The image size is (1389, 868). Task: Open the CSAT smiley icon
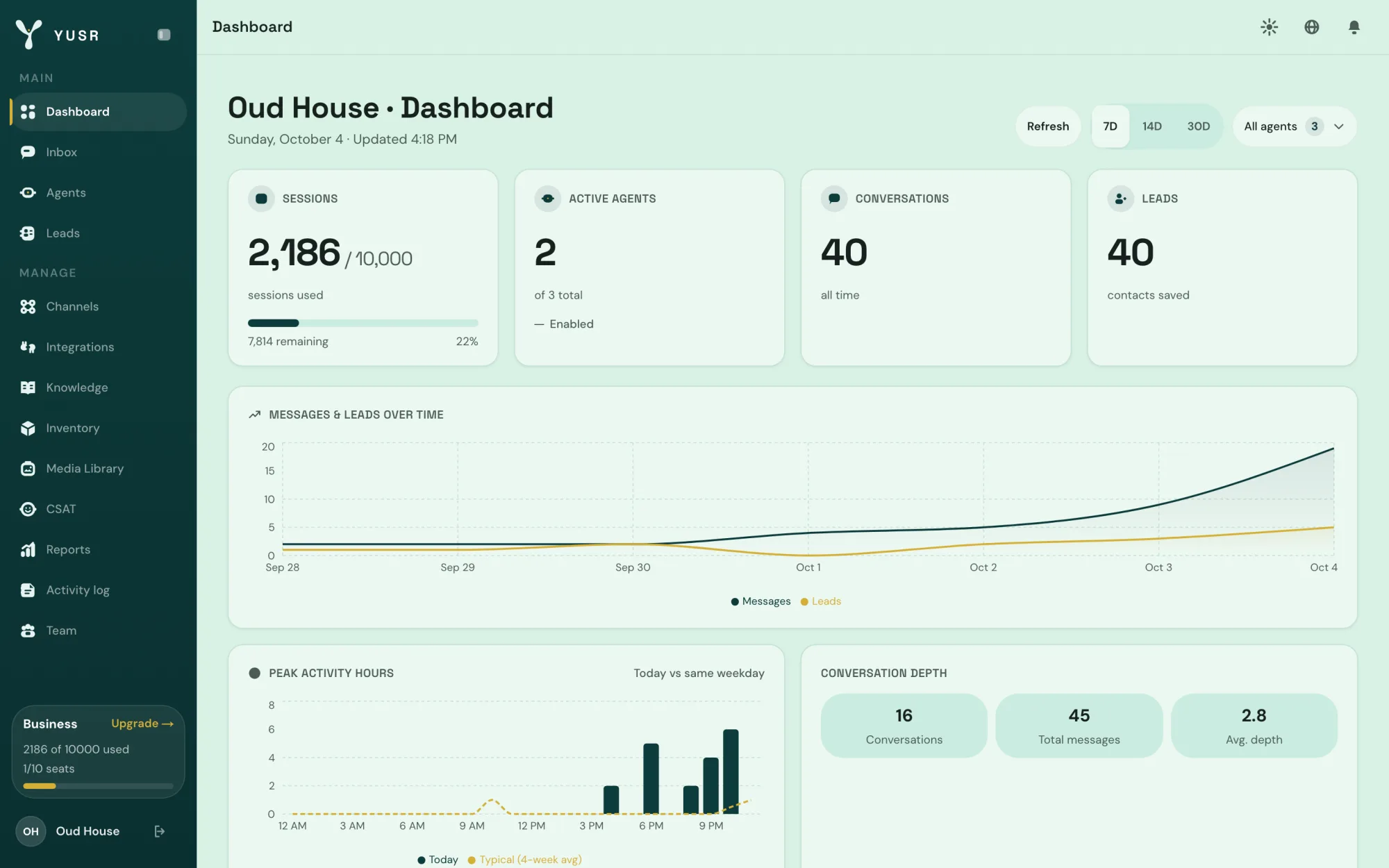point(28,509)
